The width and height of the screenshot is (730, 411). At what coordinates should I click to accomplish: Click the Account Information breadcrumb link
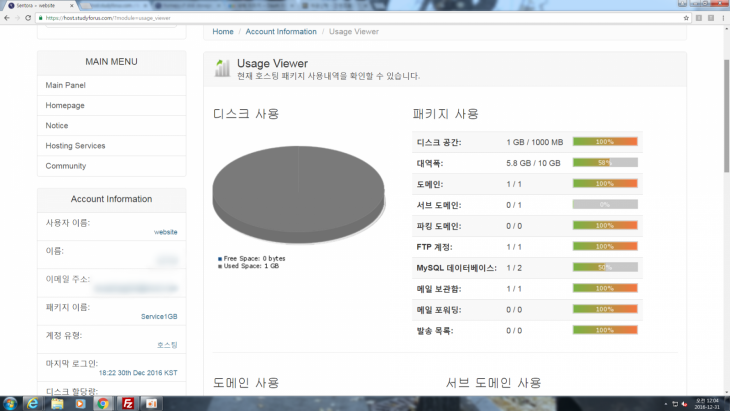pos(280,32)
